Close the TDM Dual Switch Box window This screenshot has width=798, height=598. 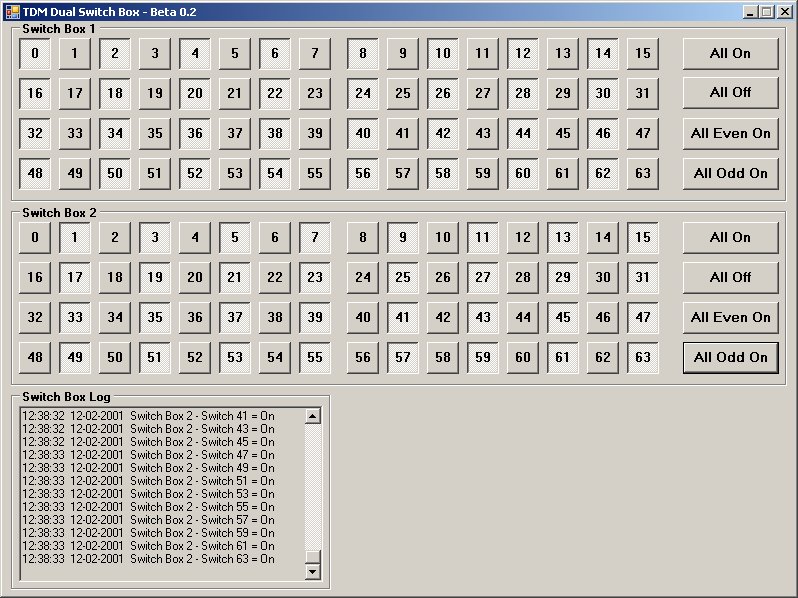point(785,12)
